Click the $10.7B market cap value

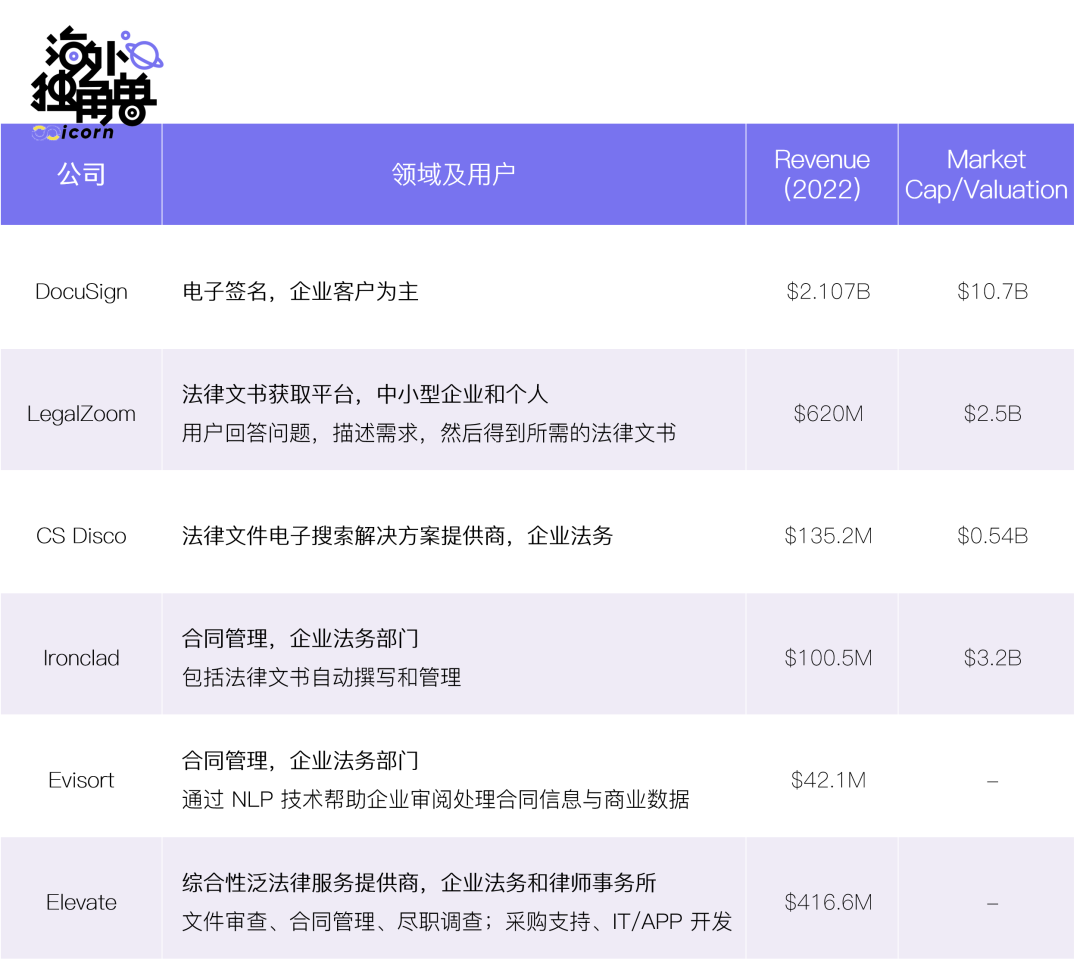pos(992,292)
